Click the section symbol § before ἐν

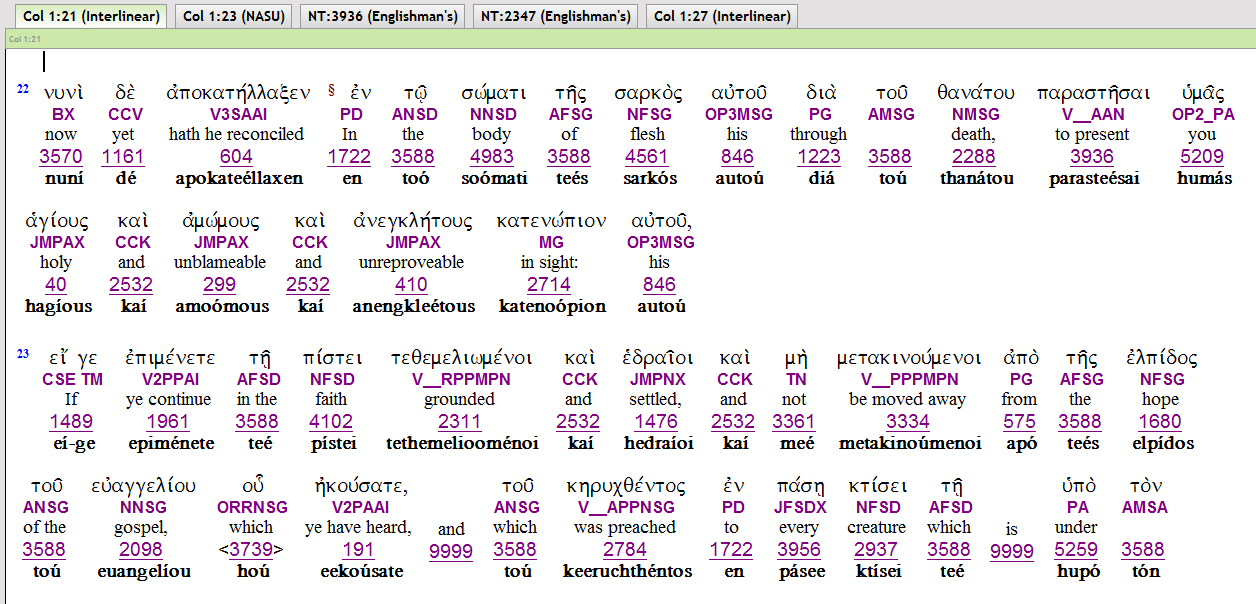(332, 91)
